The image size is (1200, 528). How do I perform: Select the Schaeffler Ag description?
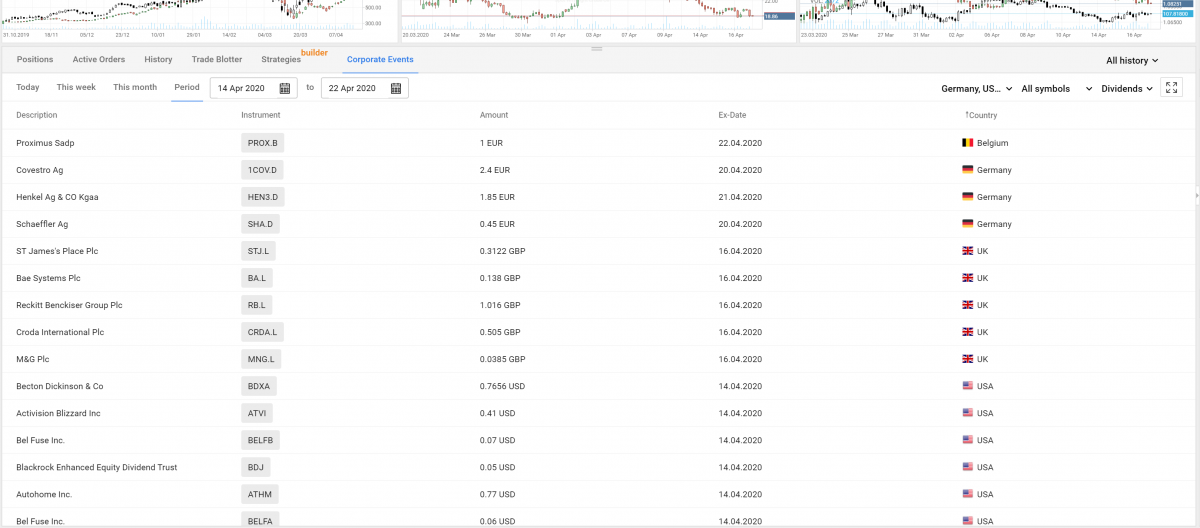point(42,224)
